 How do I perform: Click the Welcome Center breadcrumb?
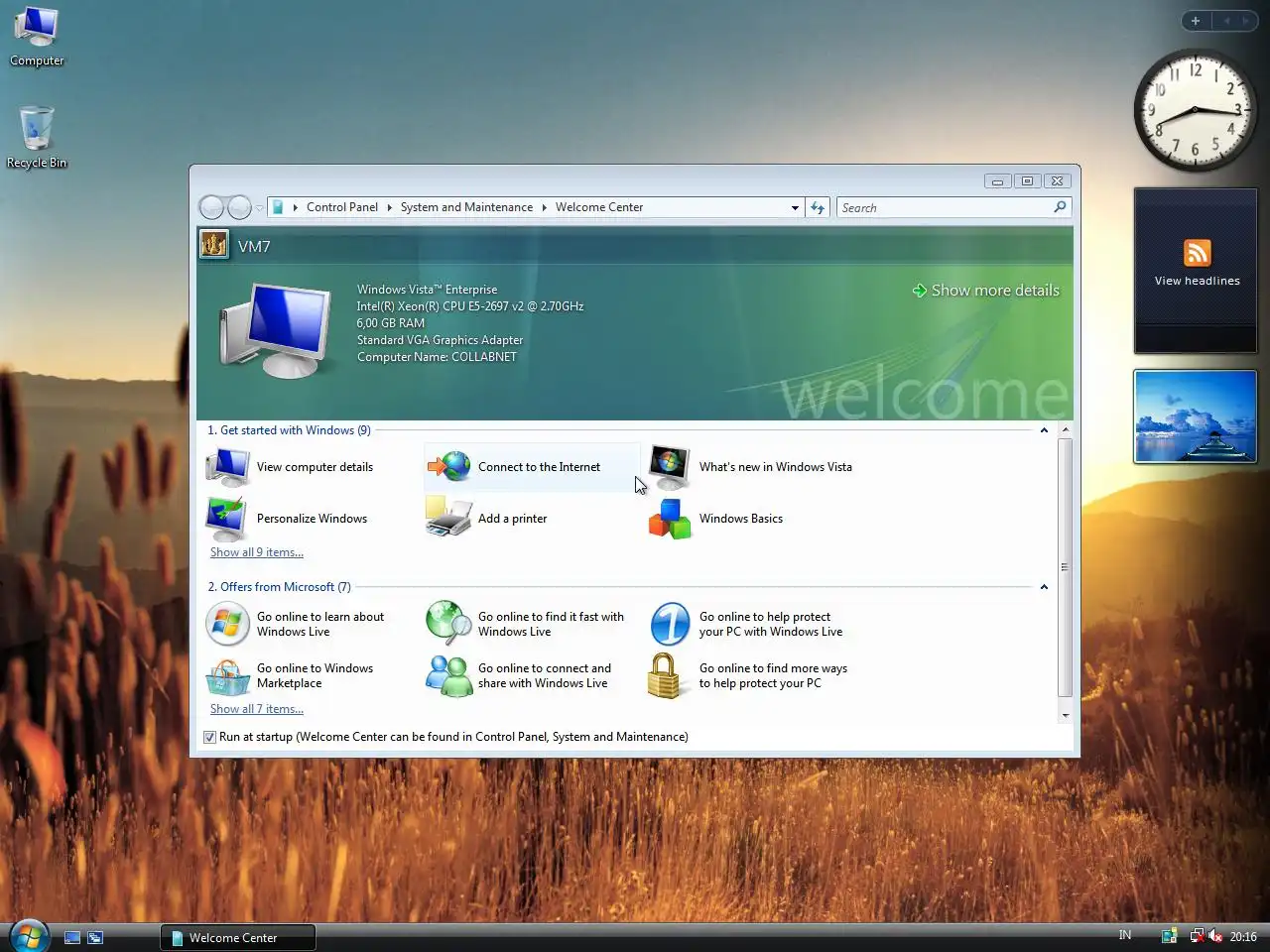pos(599,207)
